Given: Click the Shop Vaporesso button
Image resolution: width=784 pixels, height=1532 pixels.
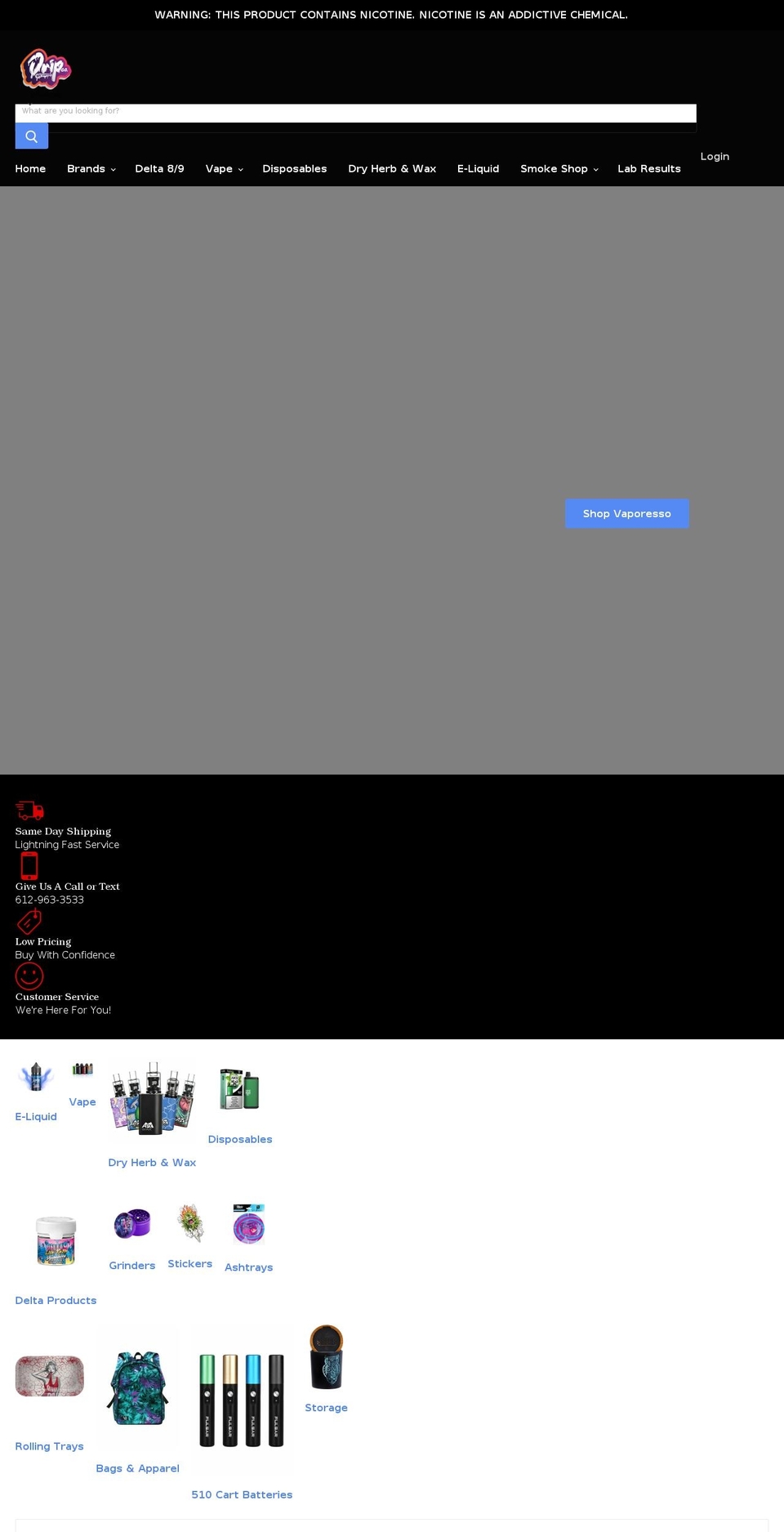Looking at the screenshot, I should click(x=627, y=513).
